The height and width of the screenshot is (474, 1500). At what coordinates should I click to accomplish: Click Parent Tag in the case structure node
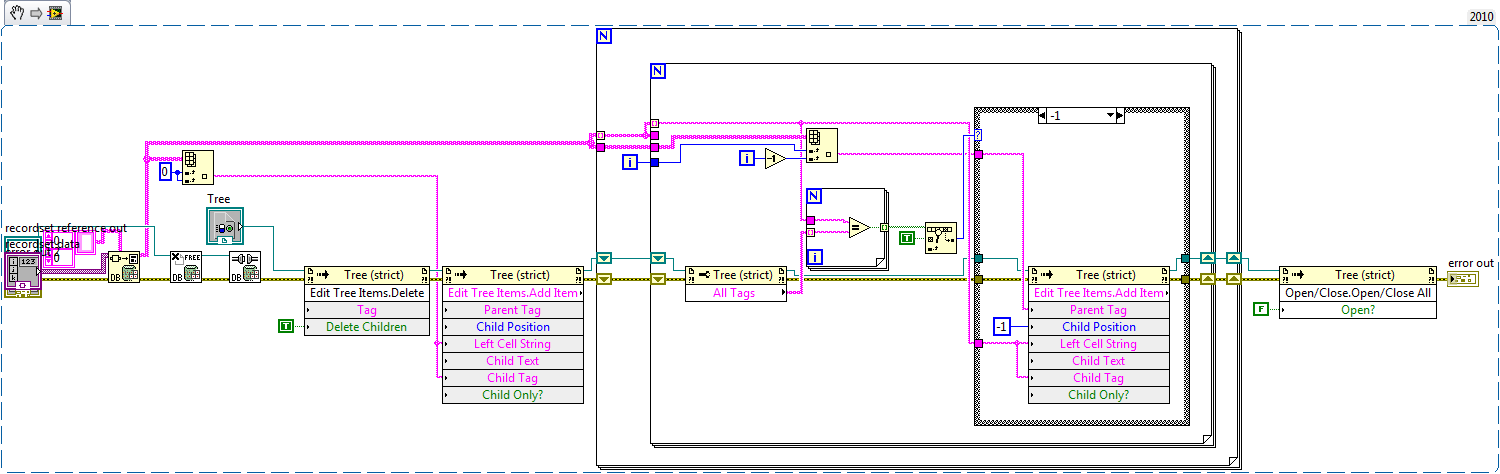[1099, 309]
